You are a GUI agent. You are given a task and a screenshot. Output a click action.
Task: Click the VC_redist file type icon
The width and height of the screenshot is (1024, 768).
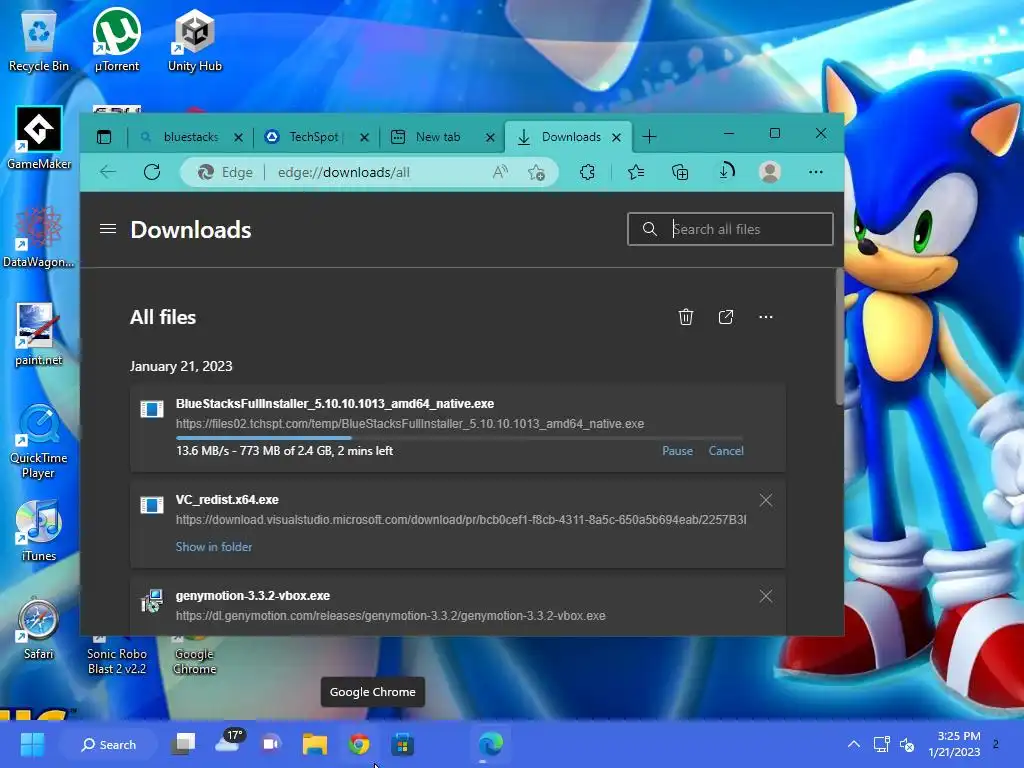coord(152,505)
